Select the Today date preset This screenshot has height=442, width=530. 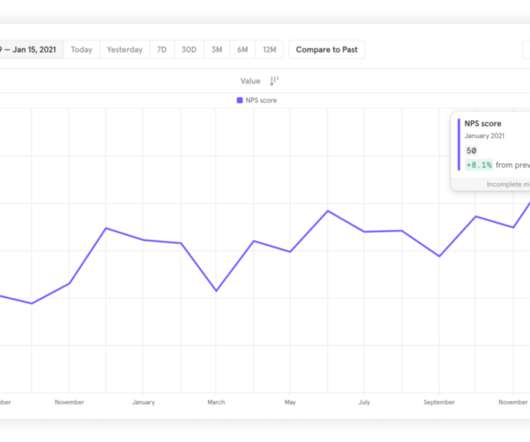(81, 50)
